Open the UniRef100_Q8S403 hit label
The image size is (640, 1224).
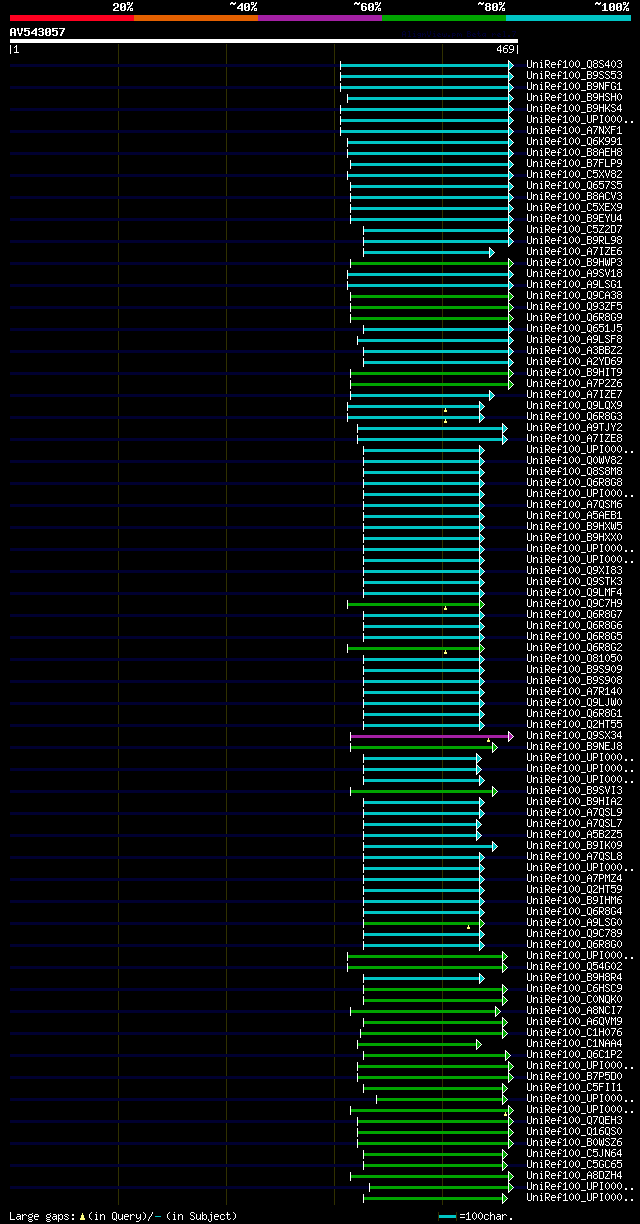574,64
